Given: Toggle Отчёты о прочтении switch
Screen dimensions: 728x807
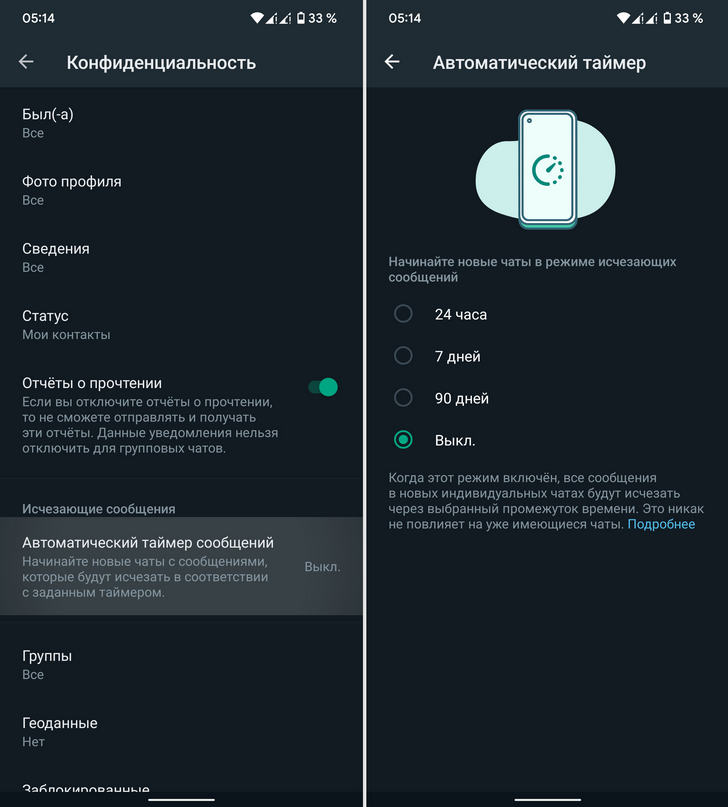Looking at the screenshot, I should (323, 387).
